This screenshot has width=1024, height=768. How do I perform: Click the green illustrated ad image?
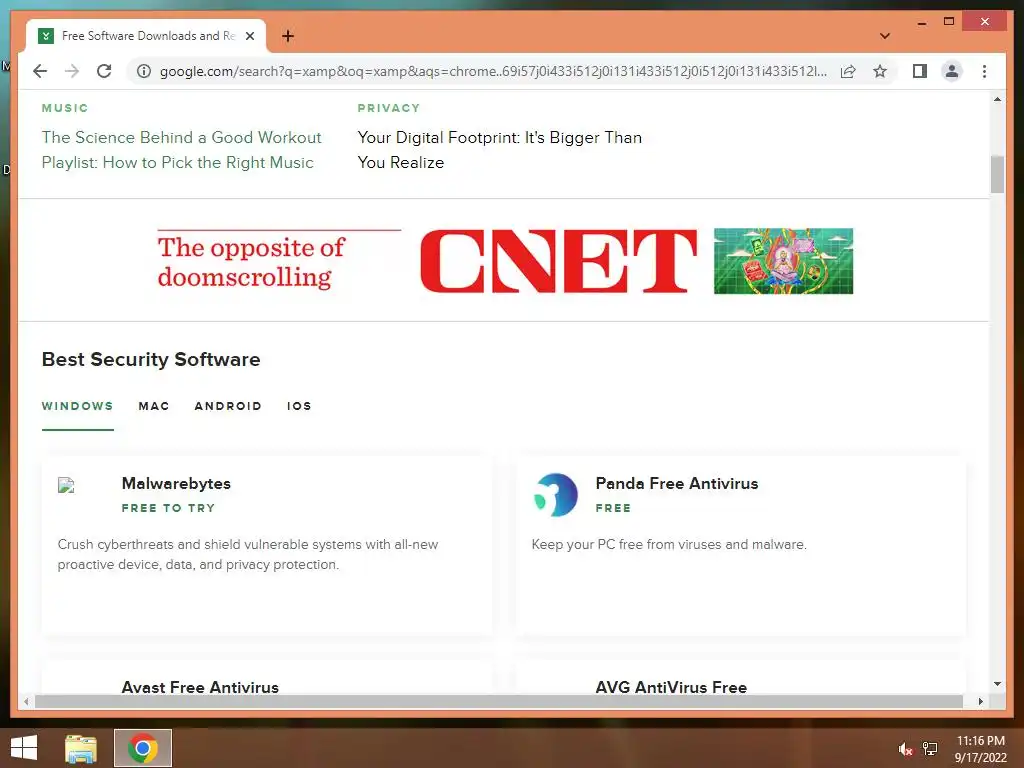pyautogui.click(x=783, y=261)
